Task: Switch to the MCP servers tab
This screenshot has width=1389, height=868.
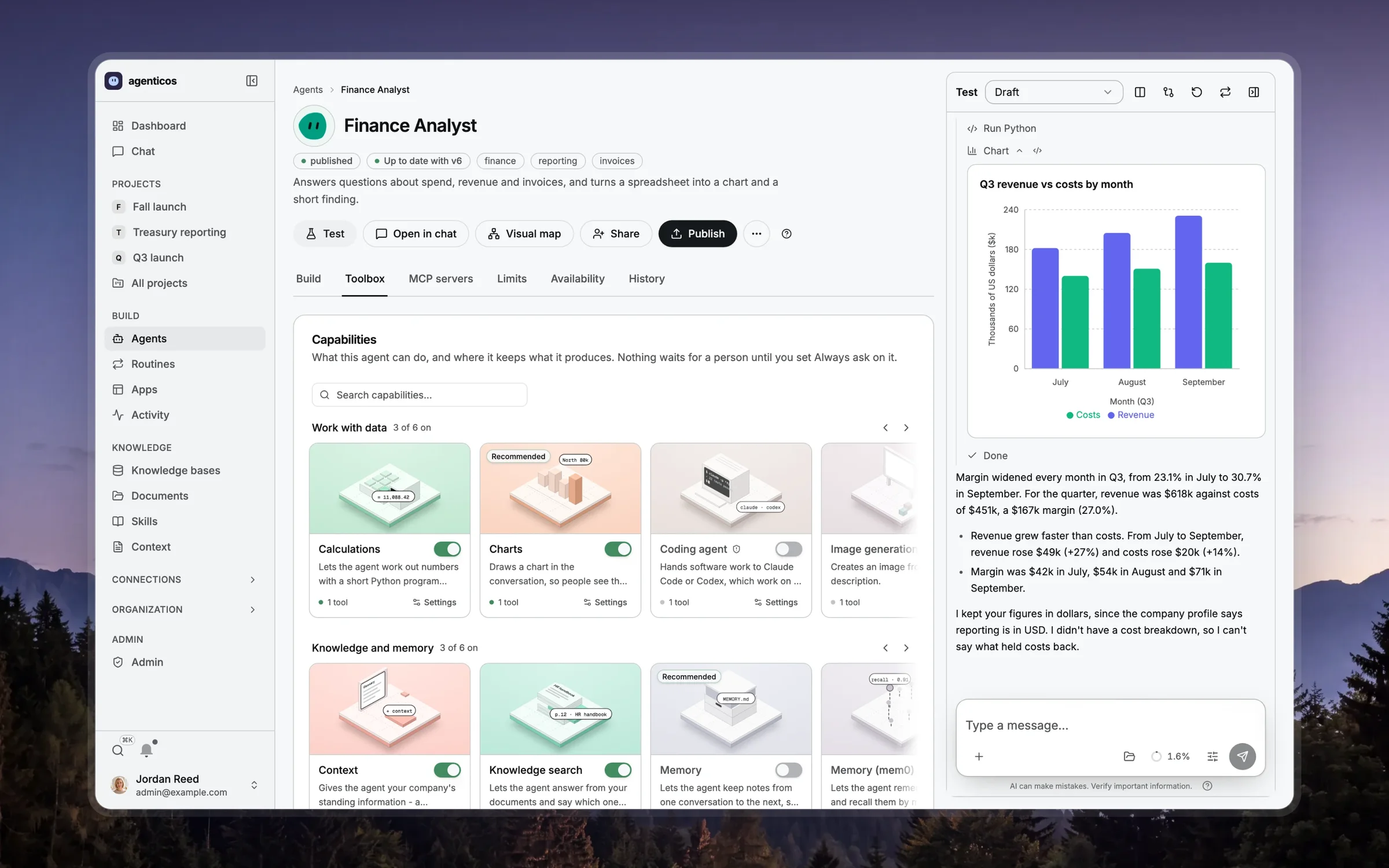Action: [x=440, y=278]
